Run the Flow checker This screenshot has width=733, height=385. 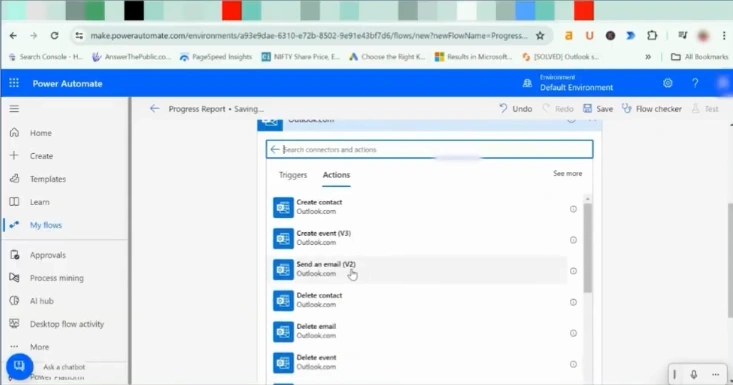652,109
